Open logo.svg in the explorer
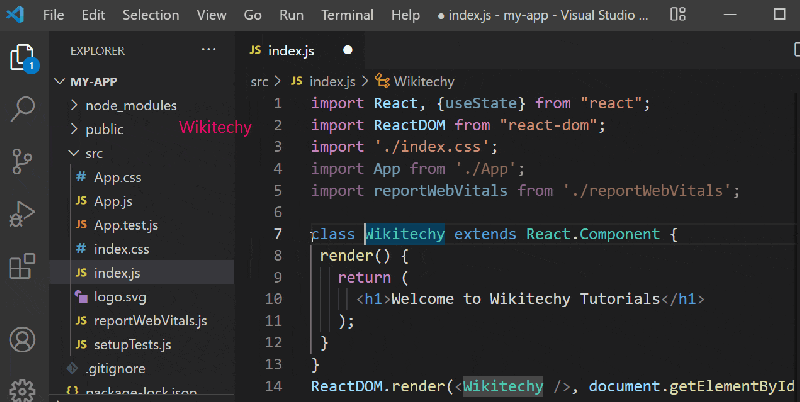The width and height of the screenshot is (800, 402). (120, 297)
